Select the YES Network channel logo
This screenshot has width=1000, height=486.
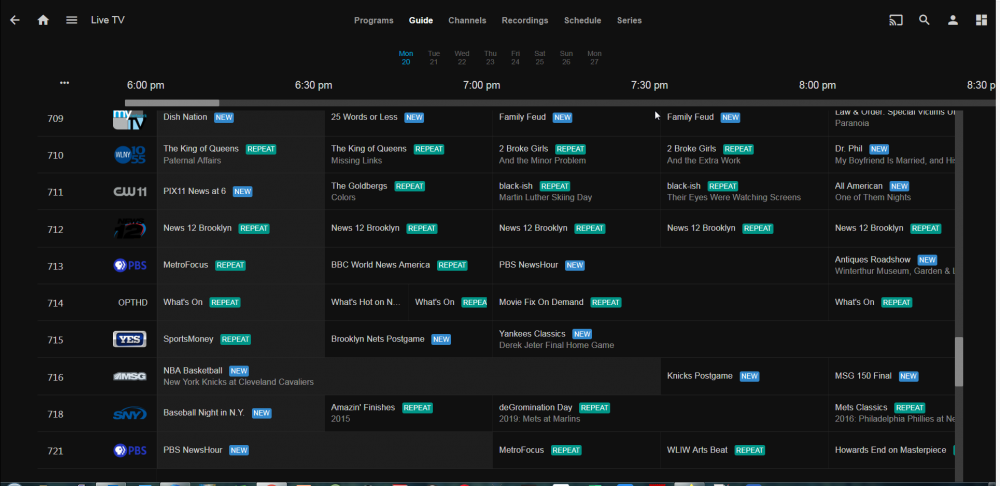[x=129, y=339]
